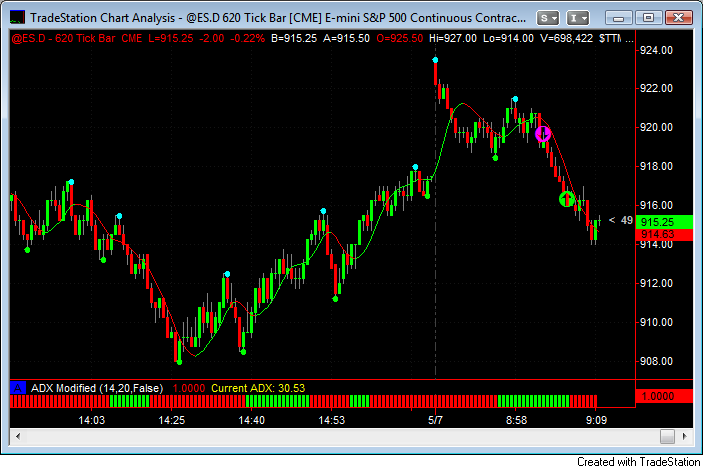Screen dimensions: 703x468
Task: Click the green pivot-low dot near 908.00
Action: pos(179,362)
